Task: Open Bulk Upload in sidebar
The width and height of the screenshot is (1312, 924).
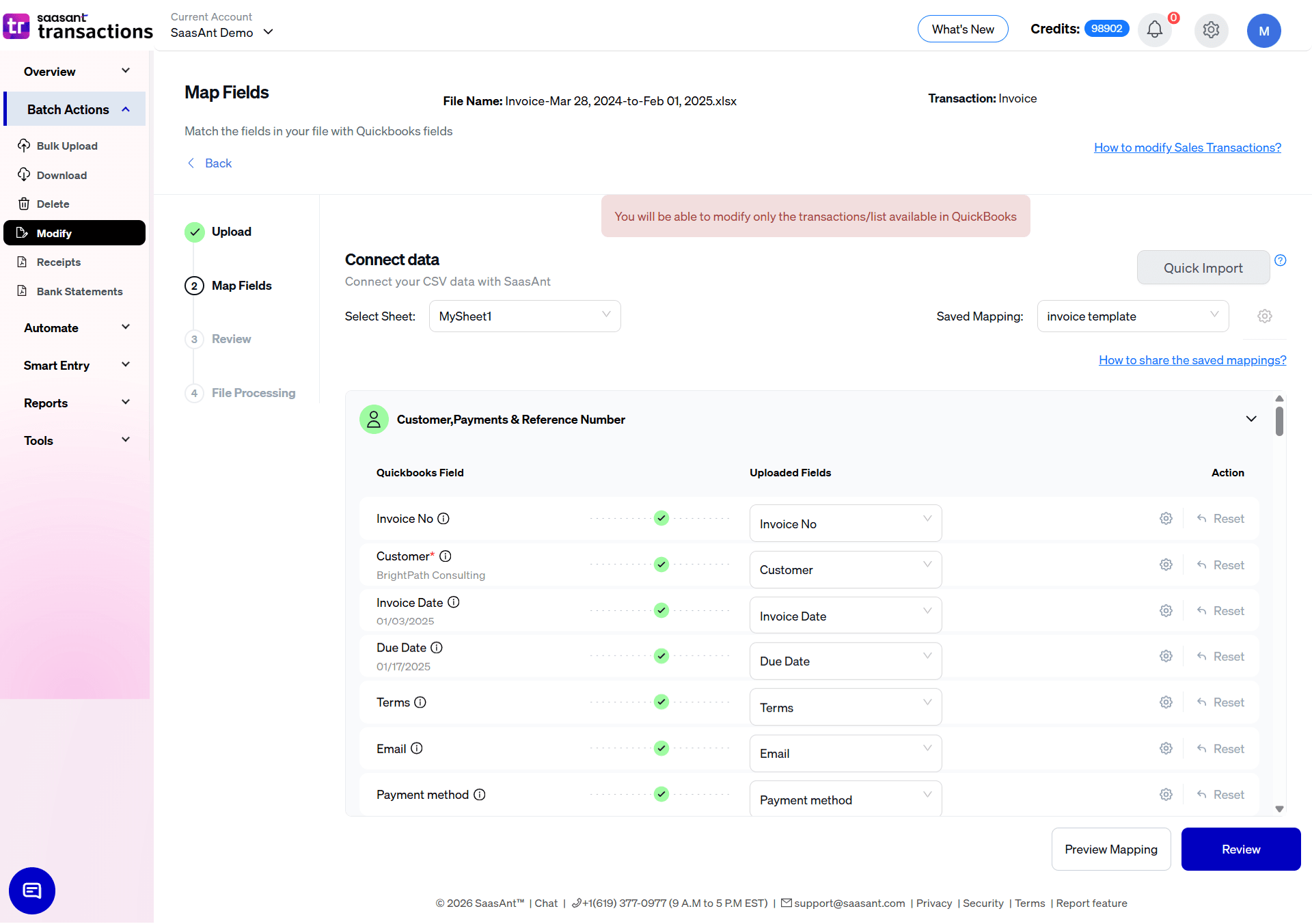Action: click(67, 146)
